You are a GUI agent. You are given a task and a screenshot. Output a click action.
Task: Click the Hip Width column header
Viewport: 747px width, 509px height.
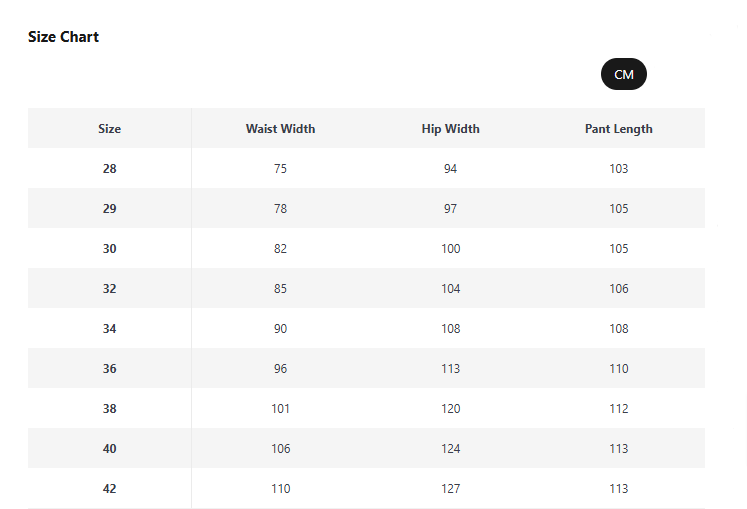pos(450,129)
